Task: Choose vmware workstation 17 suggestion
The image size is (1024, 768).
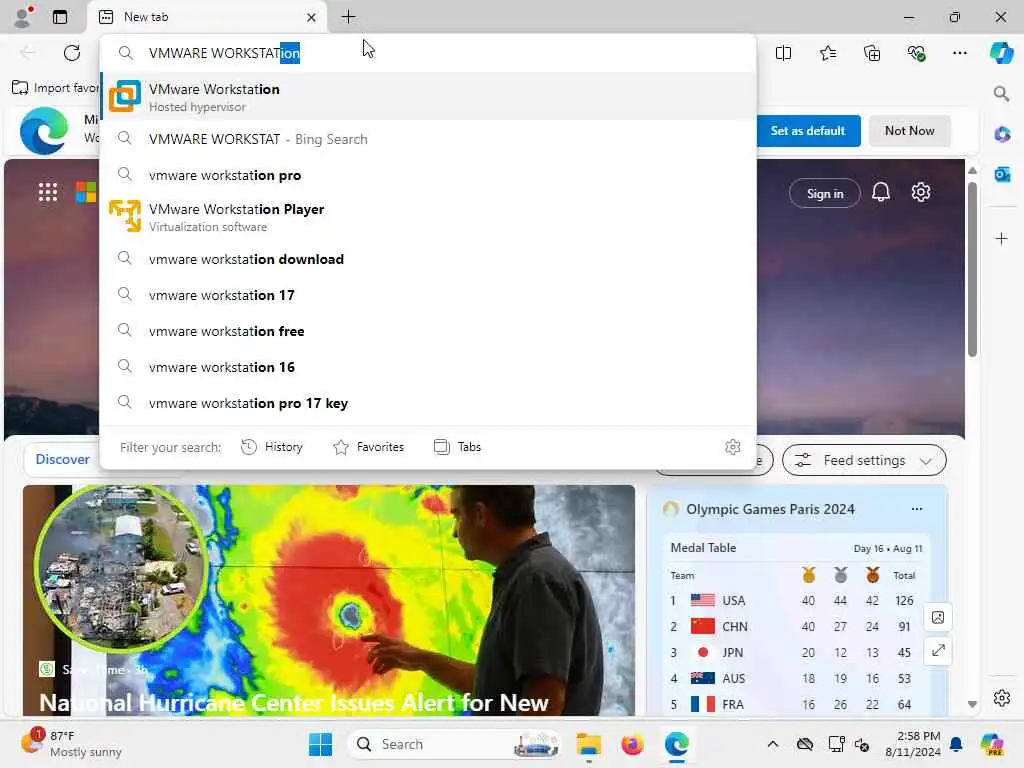Action: (428, 295)
